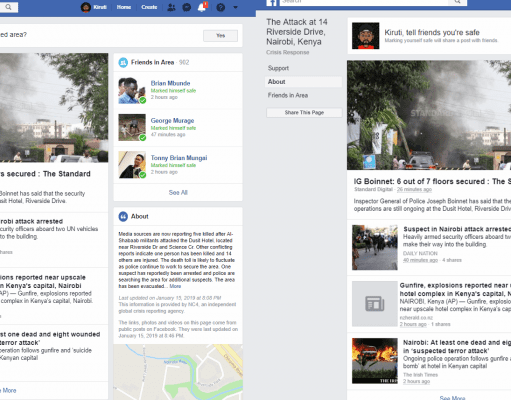
Task: Select About in crisis sidebar
Action: [x=304, y=82]
